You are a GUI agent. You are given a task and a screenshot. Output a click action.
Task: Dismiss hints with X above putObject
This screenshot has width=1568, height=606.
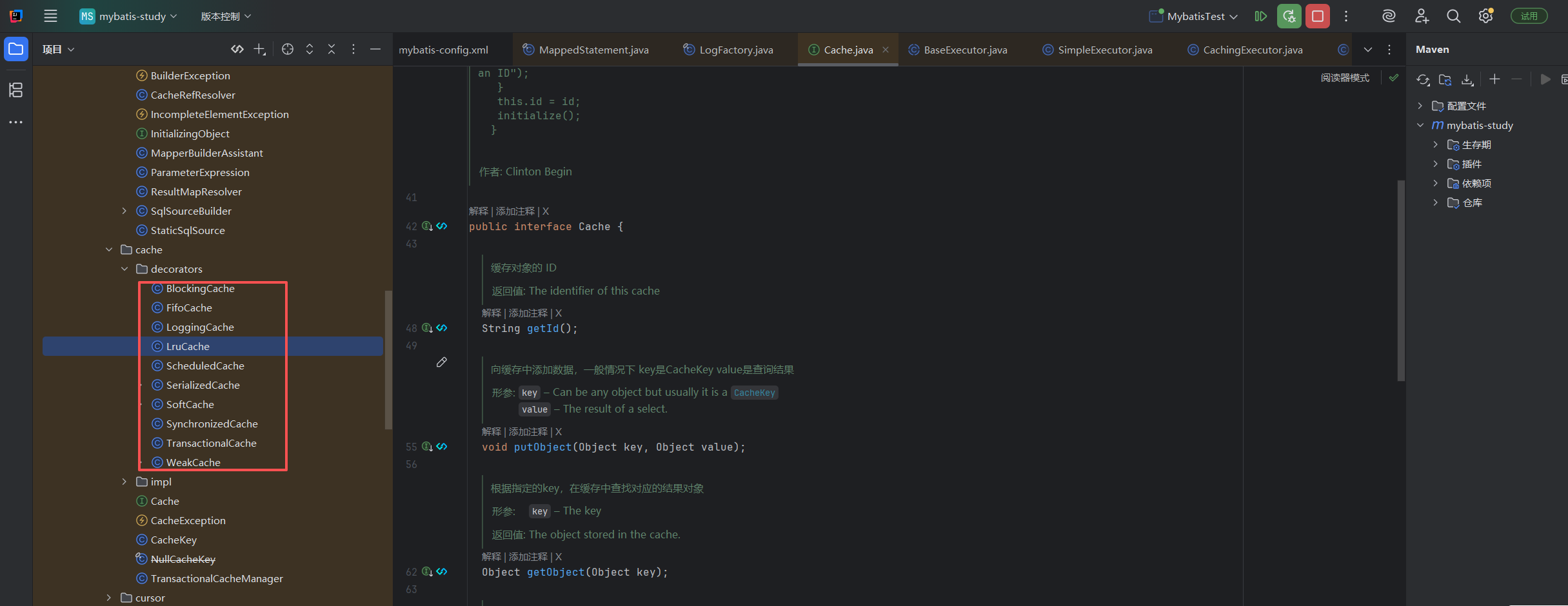[x=559, y=432]
